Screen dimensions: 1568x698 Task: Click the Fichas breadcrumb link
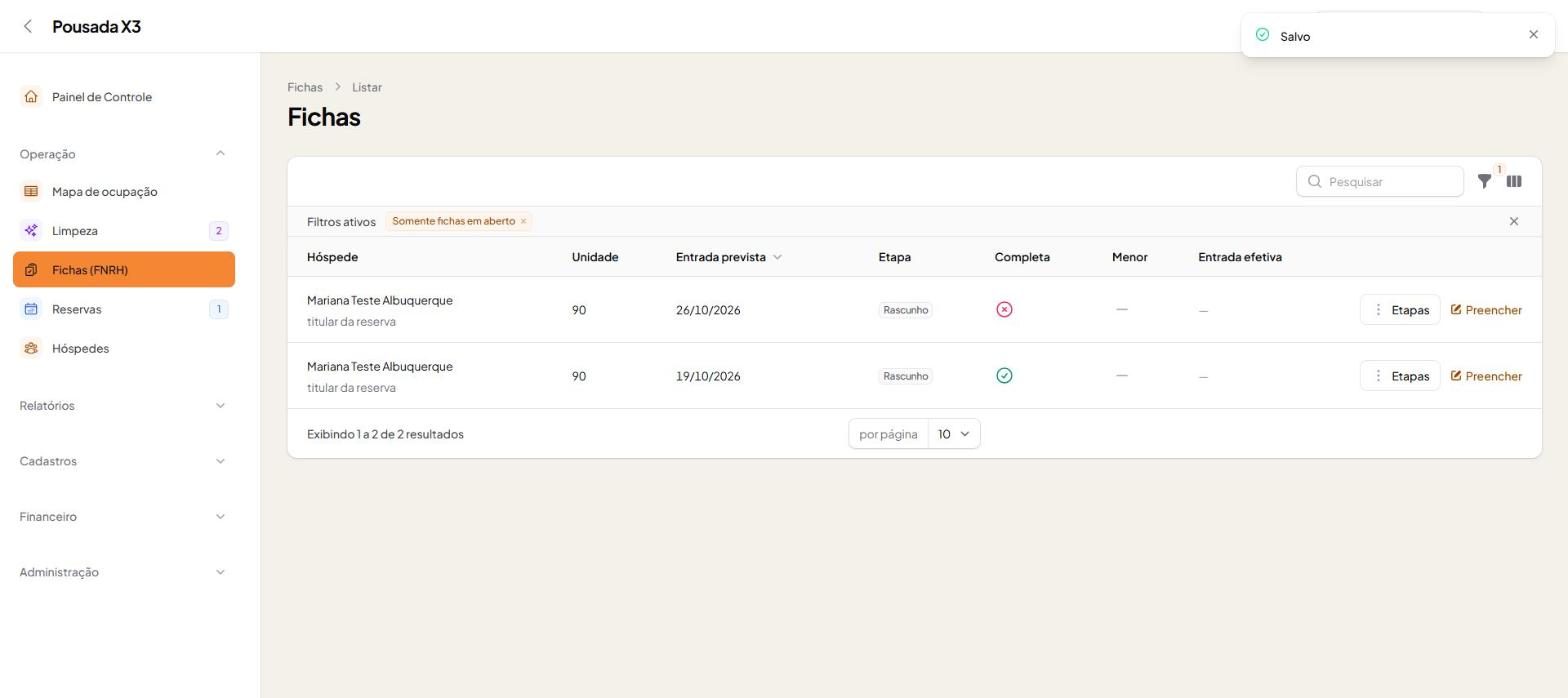point(305,87)
